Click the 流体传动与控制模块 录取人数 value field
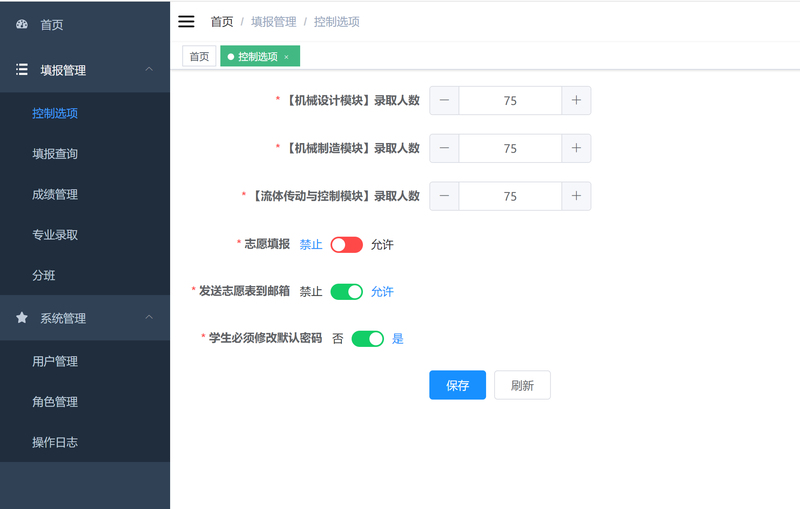The width and height of the screenshot is (800, 509). click(510, 196)
